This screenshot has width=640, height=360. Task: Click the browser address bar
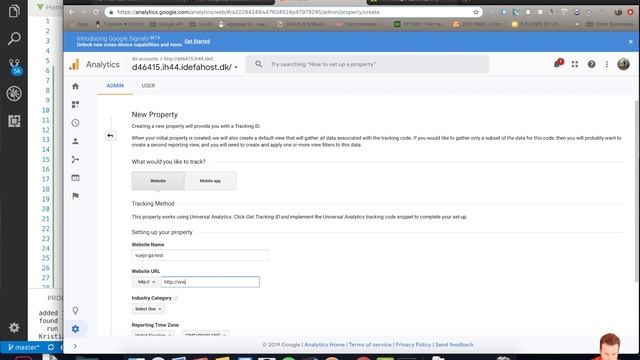293,12
